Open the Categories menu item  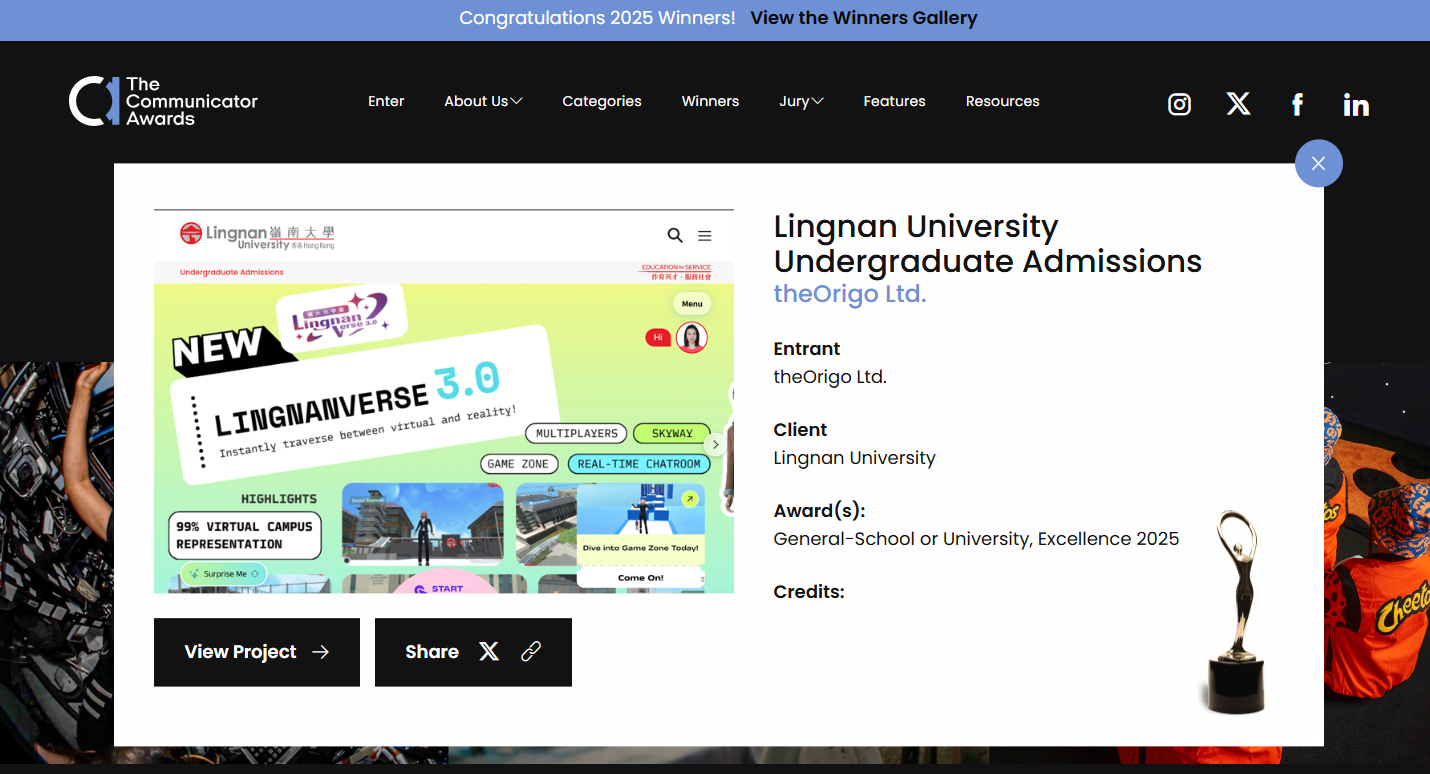[601, 101]
